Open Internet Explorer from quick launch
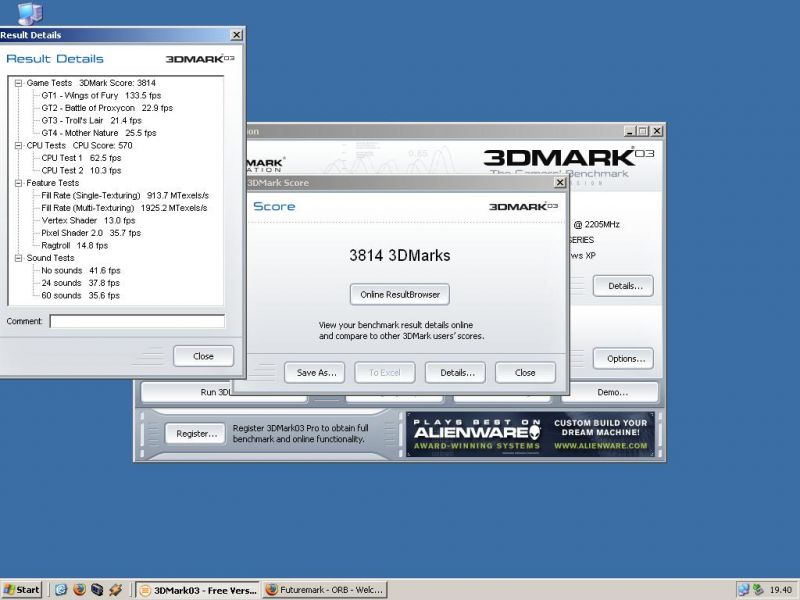Screen dimensions: 800x600 [61, 590]
